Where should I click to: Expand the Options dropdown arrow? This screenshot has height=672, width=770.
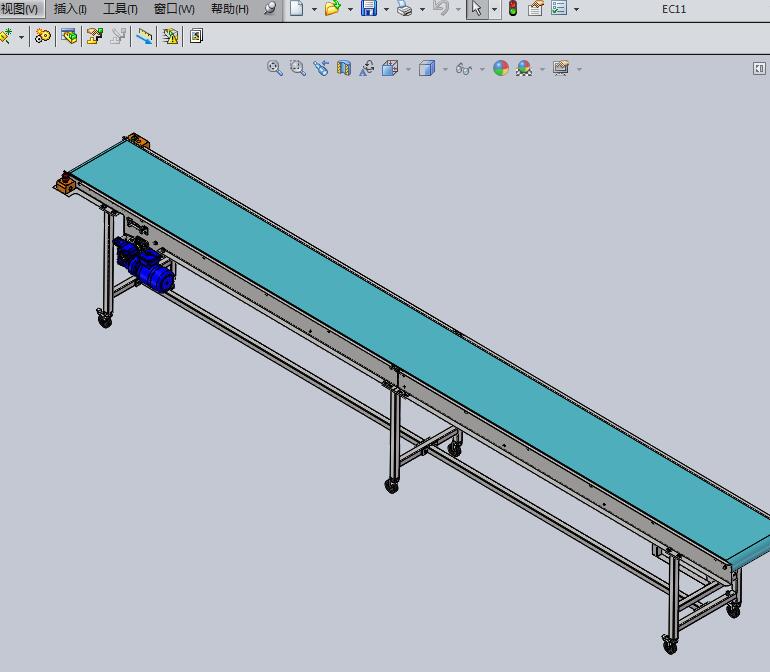(x=577, y=9)
